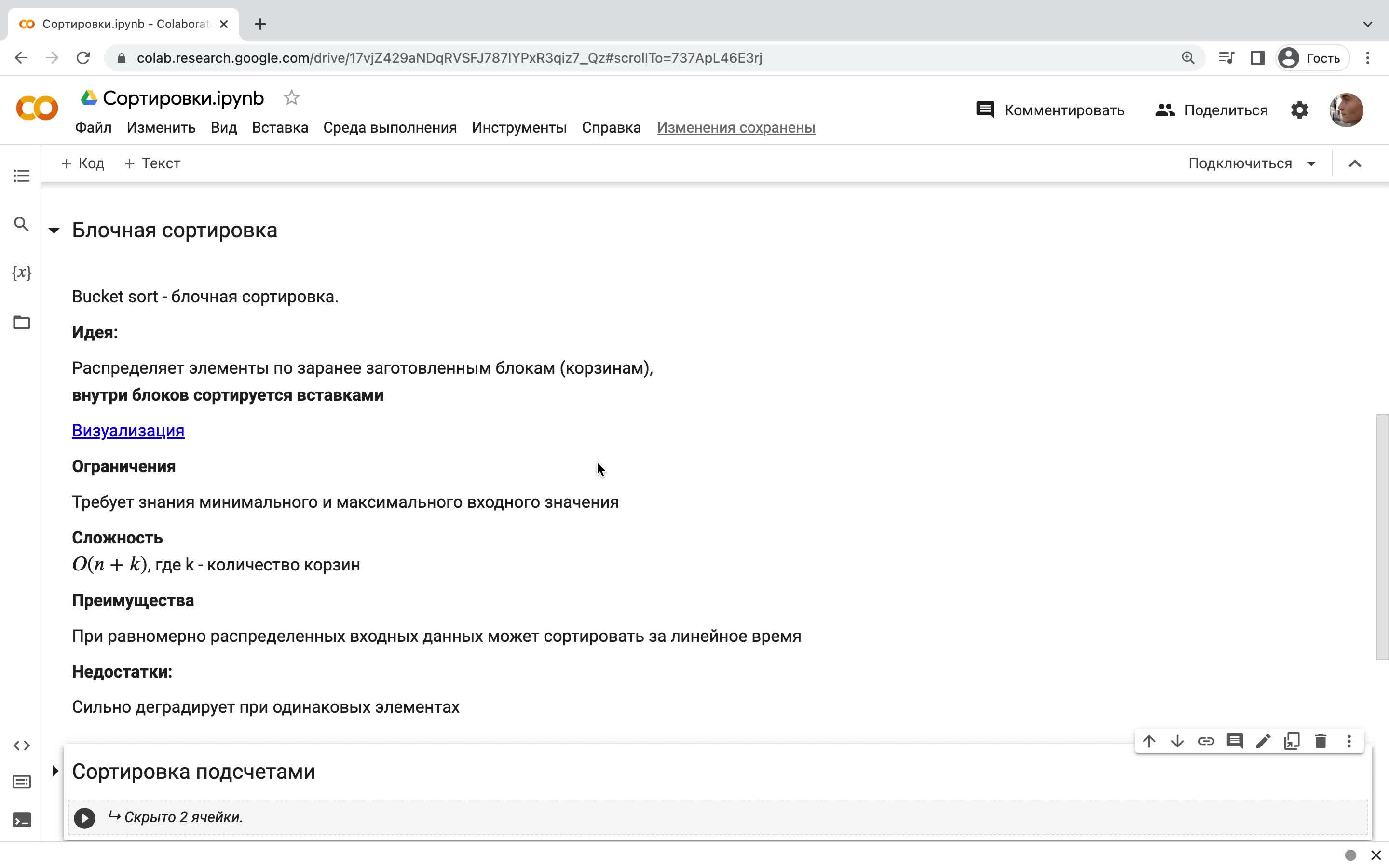Reload the browser page
1389x868 pixels.
click(x=83, y=58)
